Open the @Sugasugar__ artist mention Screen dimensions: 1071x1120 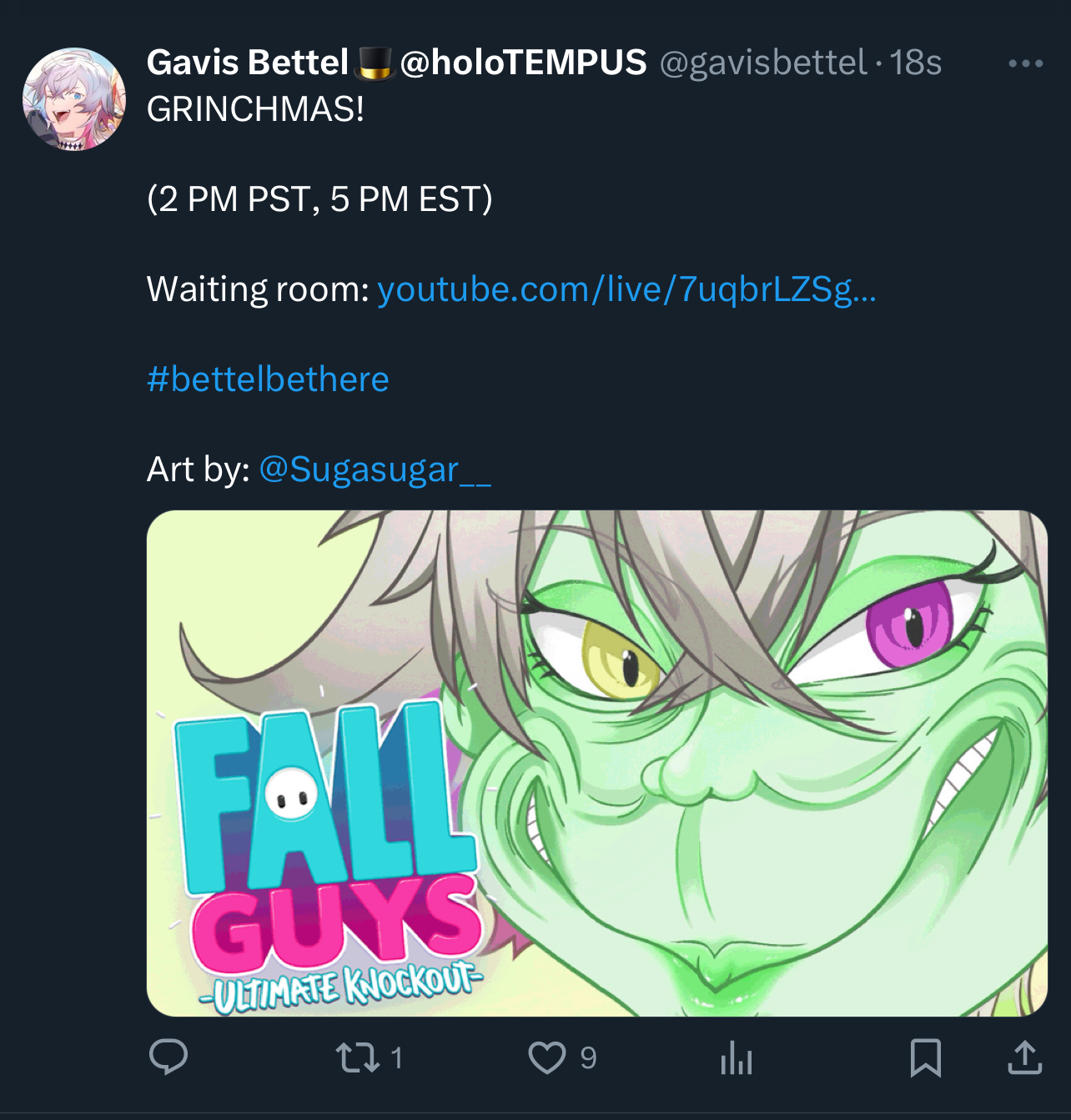375,470
